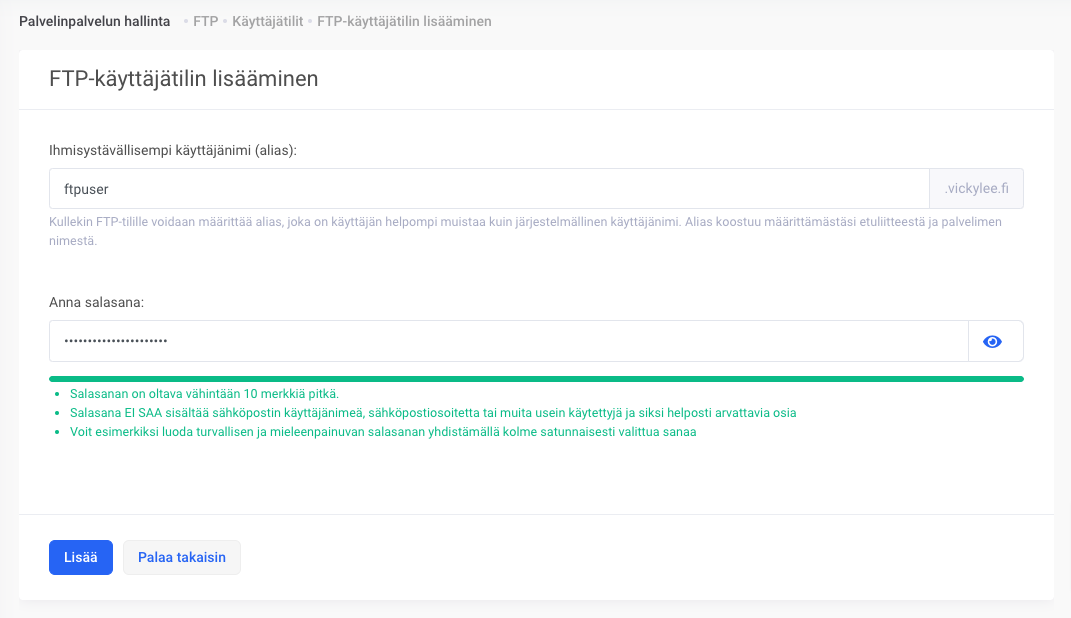The width and height of the screenshot is (1071, 618).
Task: Click the separator dot between FTP and Käyttäjätilit
Action: [x=225, y=21]
